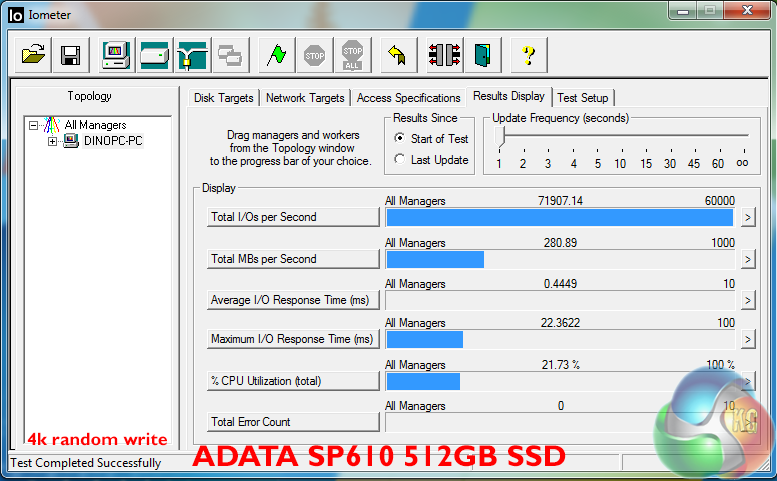777x481 pixels.
Task: Click the 21.73 % CPU value
Action: coord(560,365)
